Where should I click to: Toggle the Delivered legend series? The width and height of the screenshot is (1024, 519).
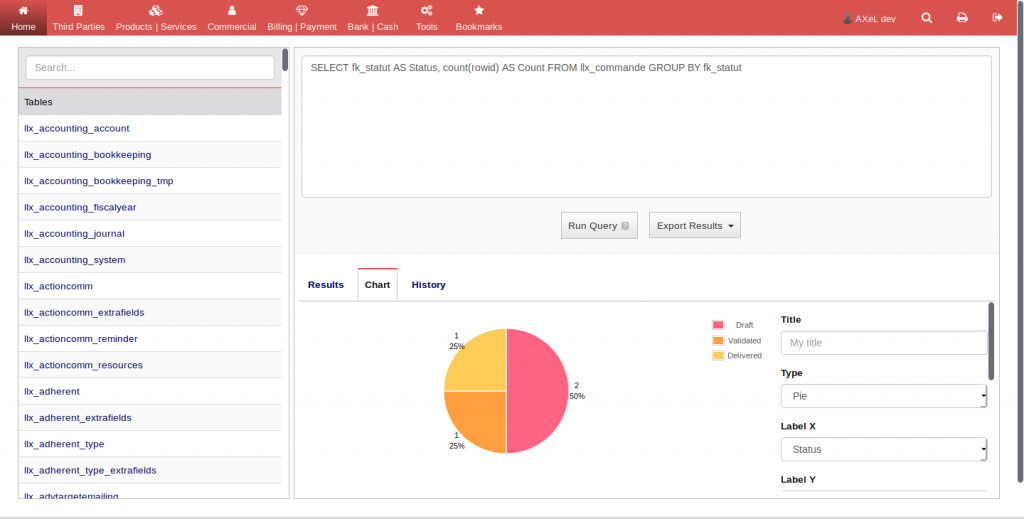(735, 355)
